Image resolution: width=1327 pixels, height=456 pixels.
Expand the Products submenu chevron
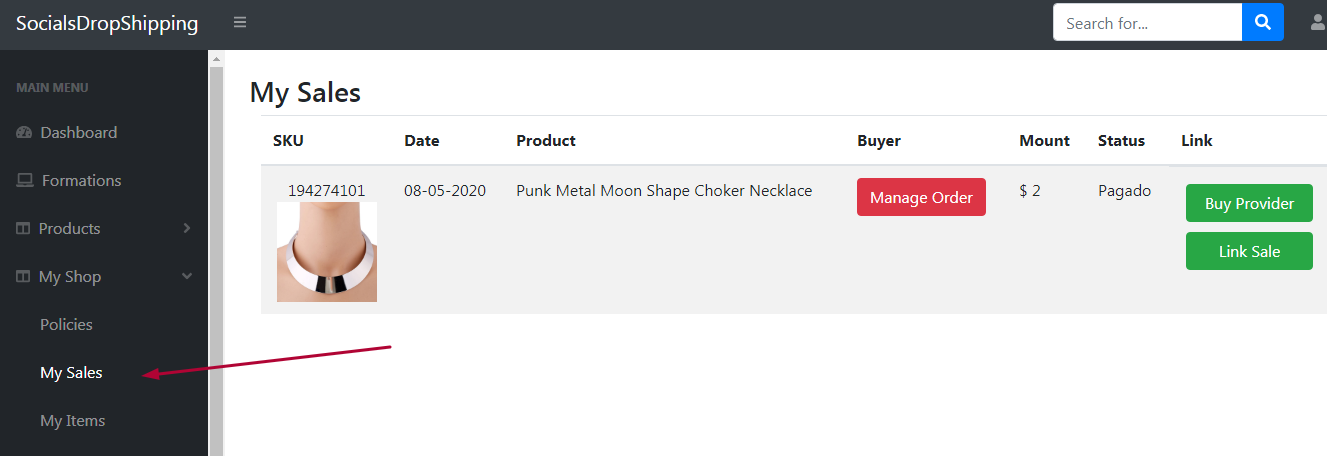pos(187,229)
